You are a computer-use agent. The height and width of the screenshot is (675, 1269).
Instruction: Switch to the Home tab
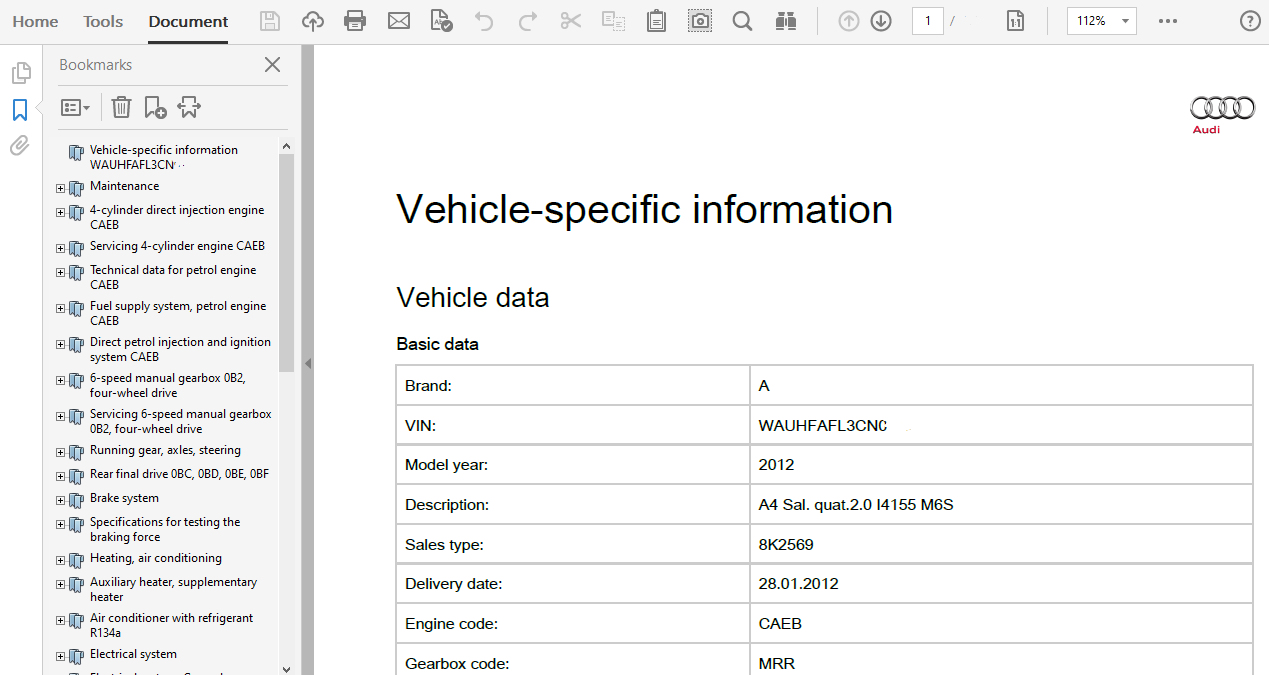[x=35, y=21]
